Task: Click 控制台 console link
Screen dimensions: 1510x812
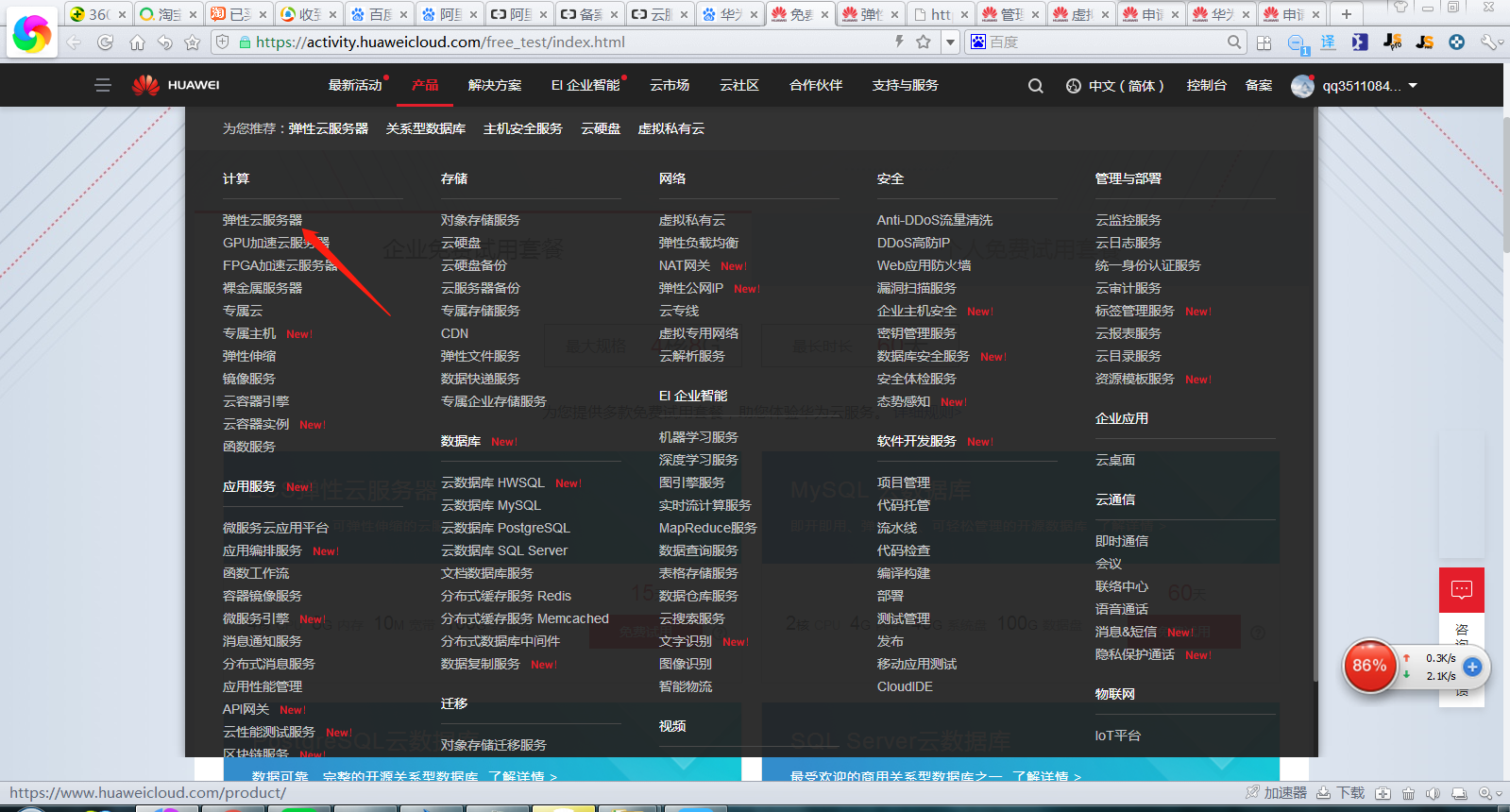Action: (1206, 85)
